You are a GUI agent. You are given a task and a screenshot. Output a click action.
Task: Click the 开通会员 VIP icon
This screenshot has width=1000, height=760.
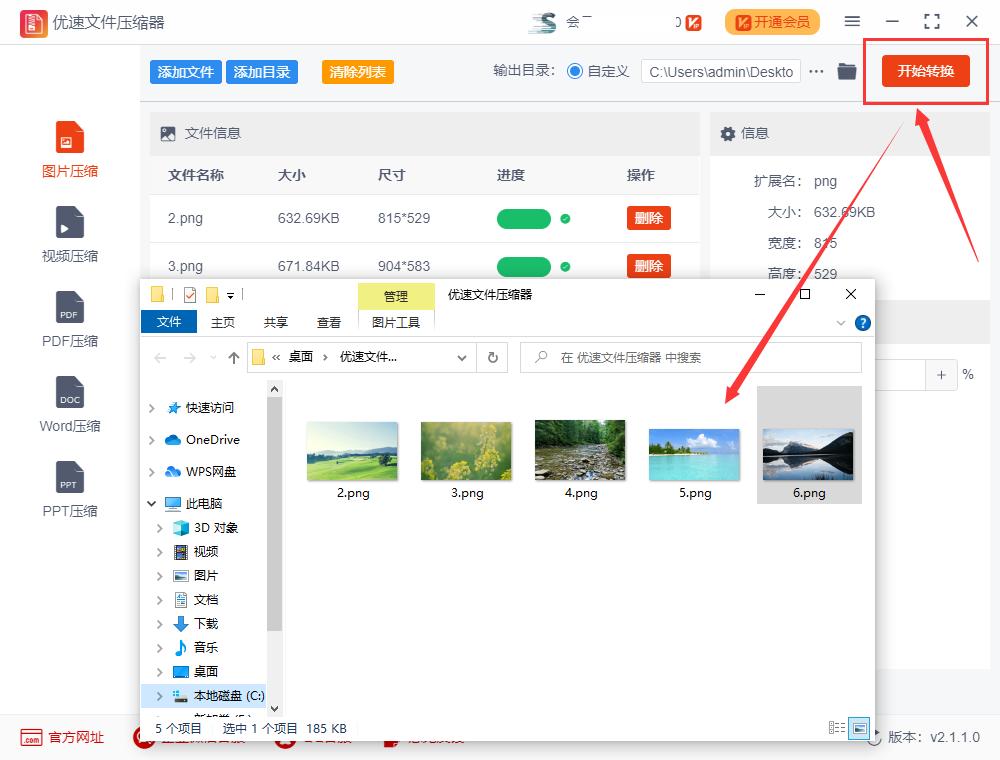pos(771,21)
